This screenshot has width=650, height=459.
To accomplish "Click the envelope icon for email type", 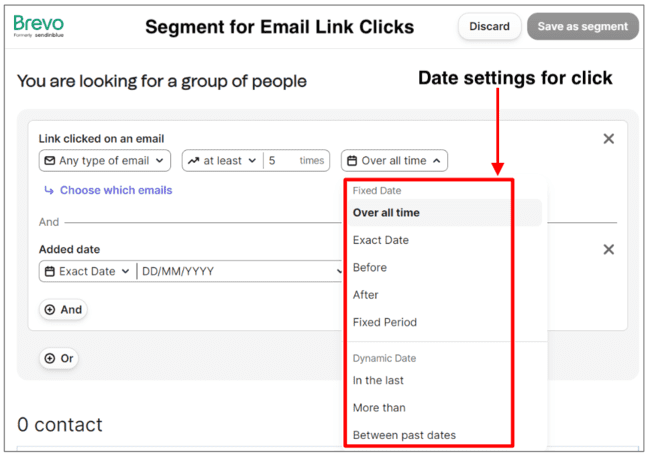I will coord(48,161).
